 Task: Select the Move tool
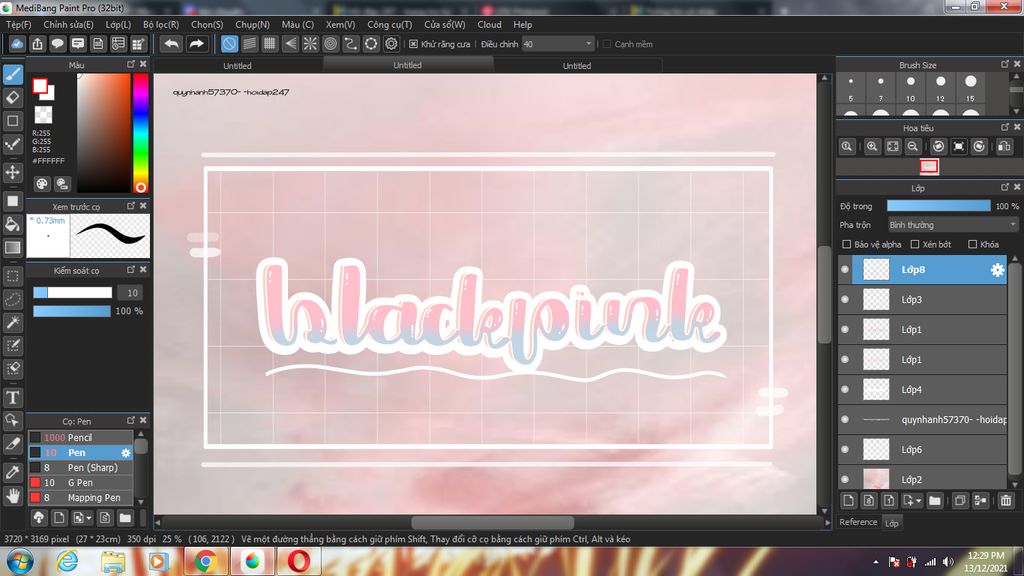coord(12,172)
